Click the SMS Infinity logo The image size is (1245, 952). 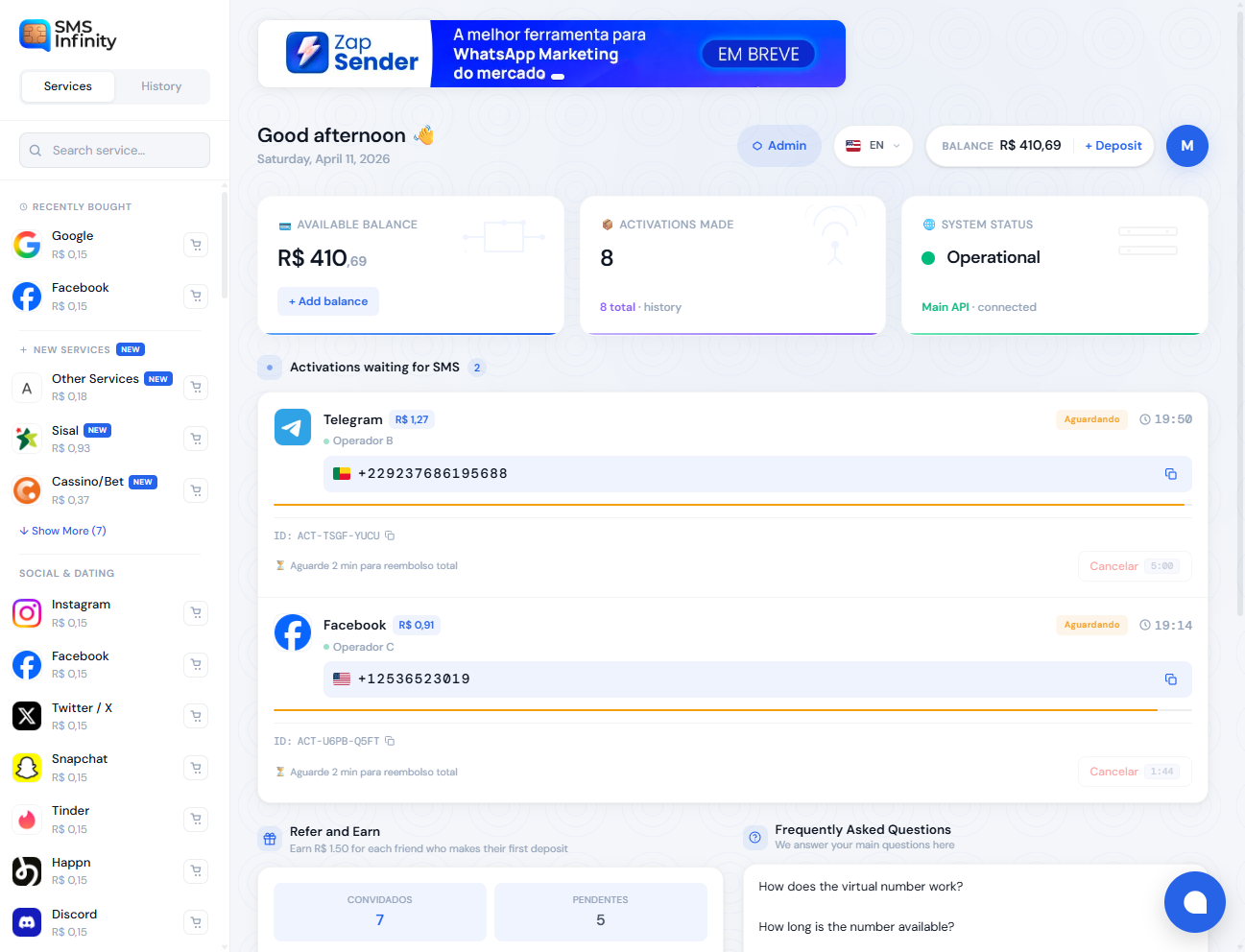coord(68,35)
